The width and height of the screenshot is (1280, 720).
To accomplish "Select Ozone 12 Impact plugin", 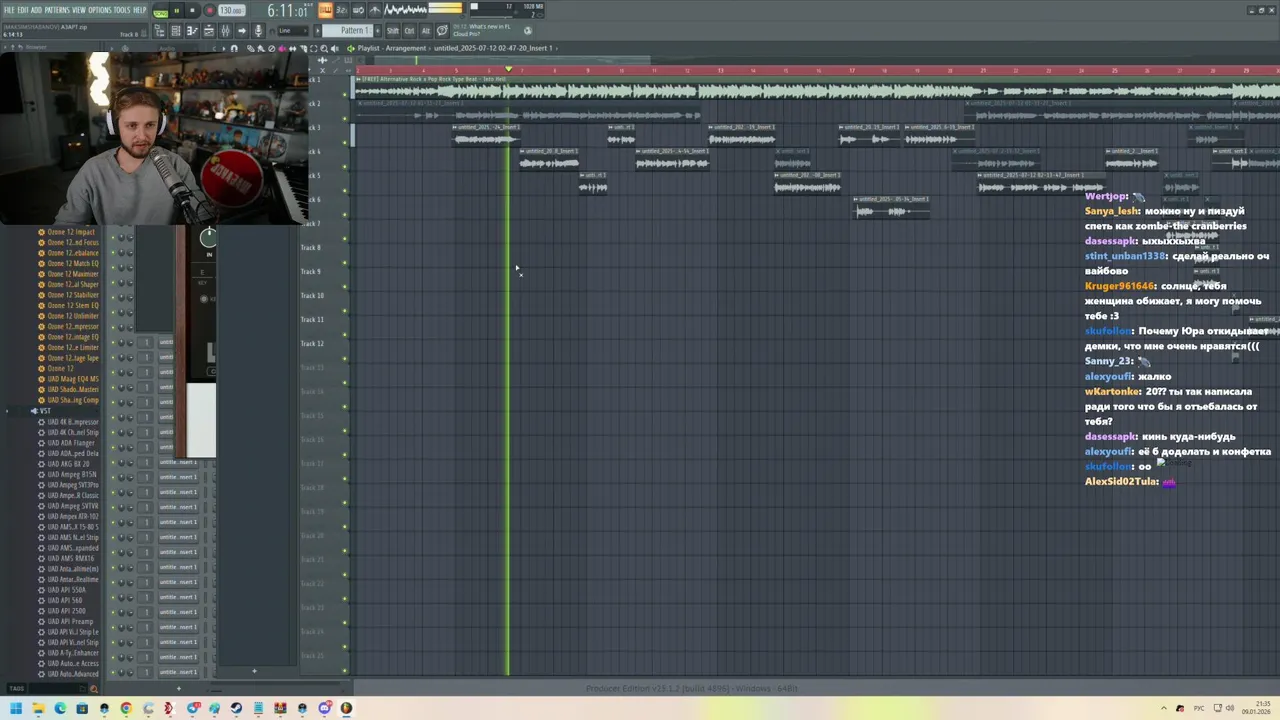I will point(71,232).
